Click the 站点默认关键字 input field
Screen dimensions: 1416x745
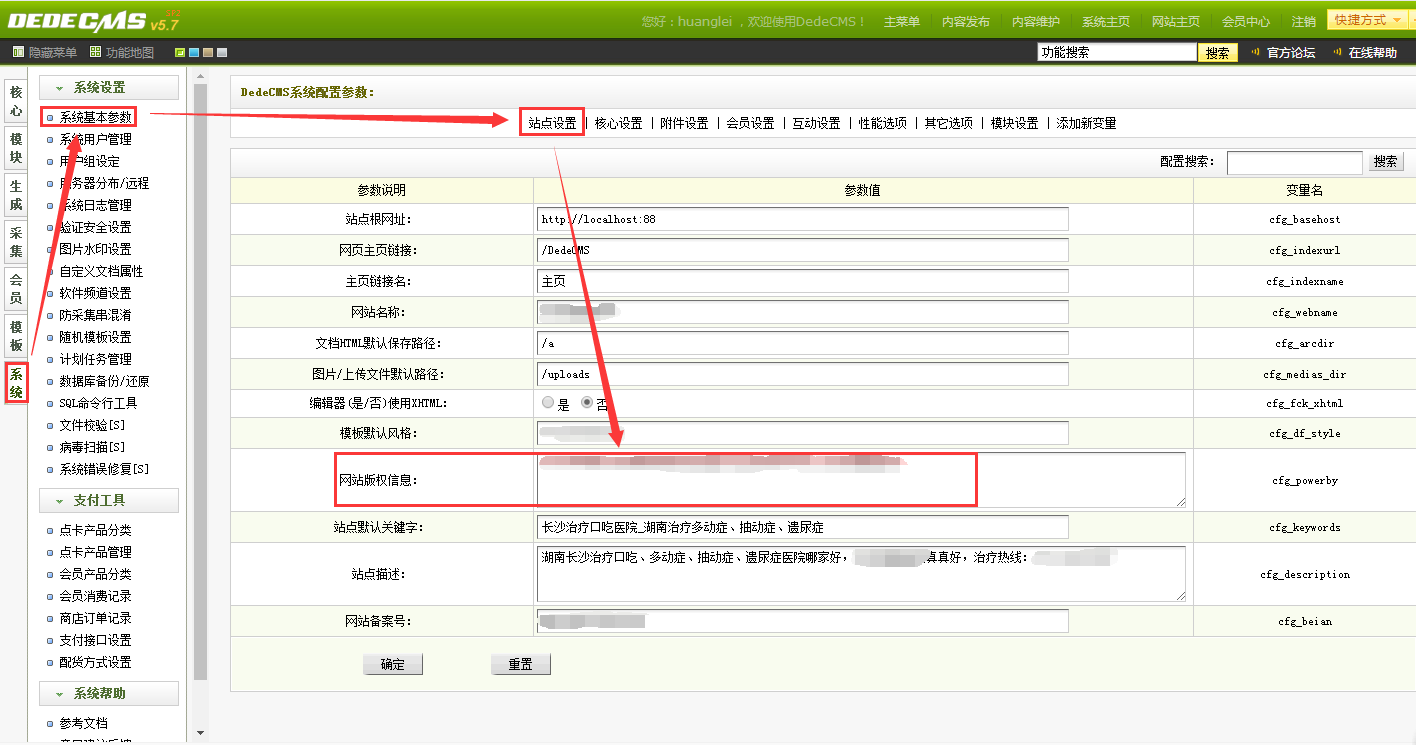tap(803, 527)
